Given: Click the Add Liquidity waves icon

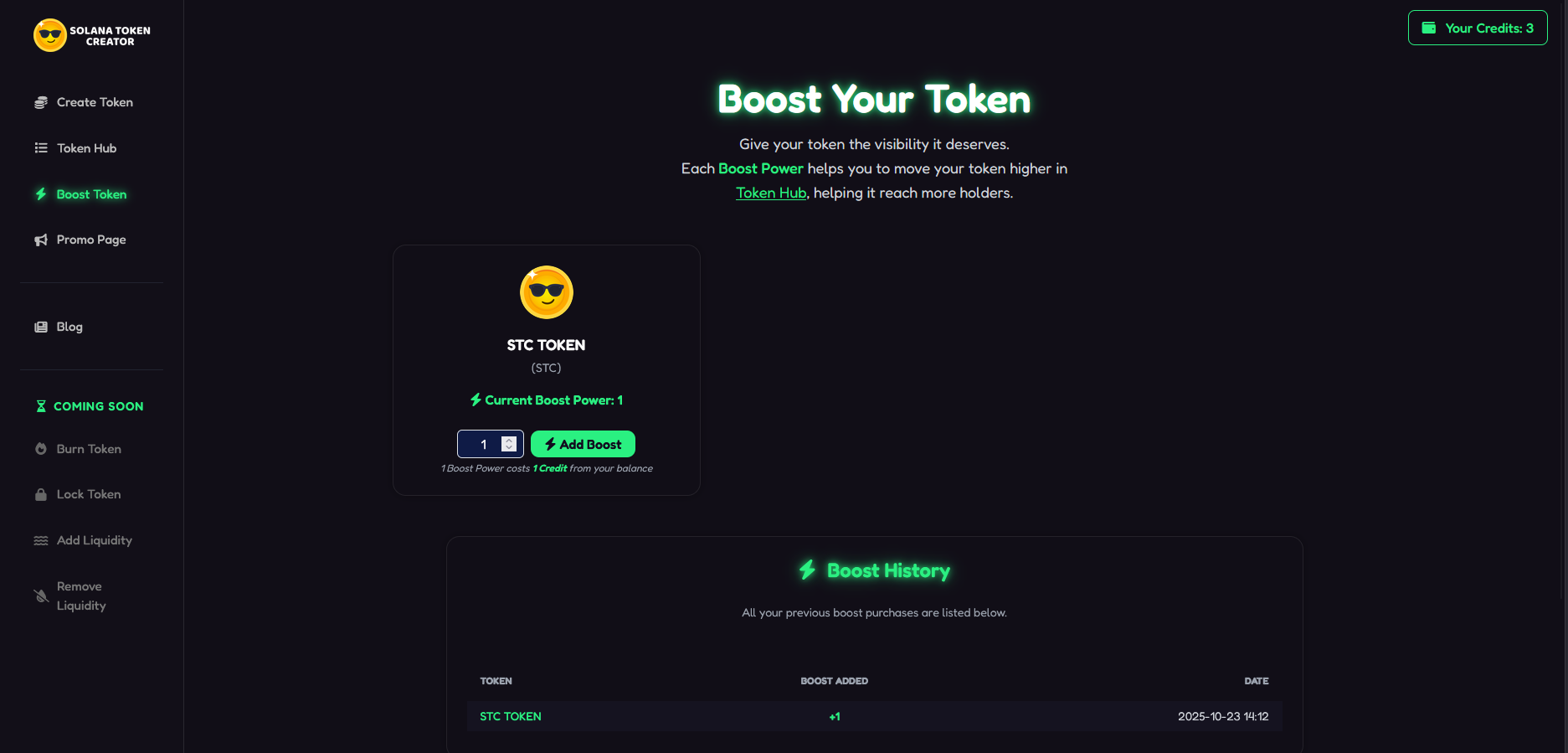Looking at the screenshot, I should coord(41,540).
